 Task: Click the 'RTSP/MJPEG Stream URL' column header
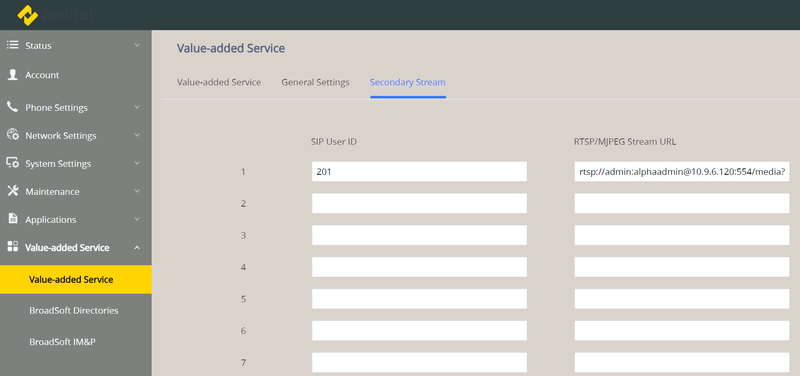625,142
